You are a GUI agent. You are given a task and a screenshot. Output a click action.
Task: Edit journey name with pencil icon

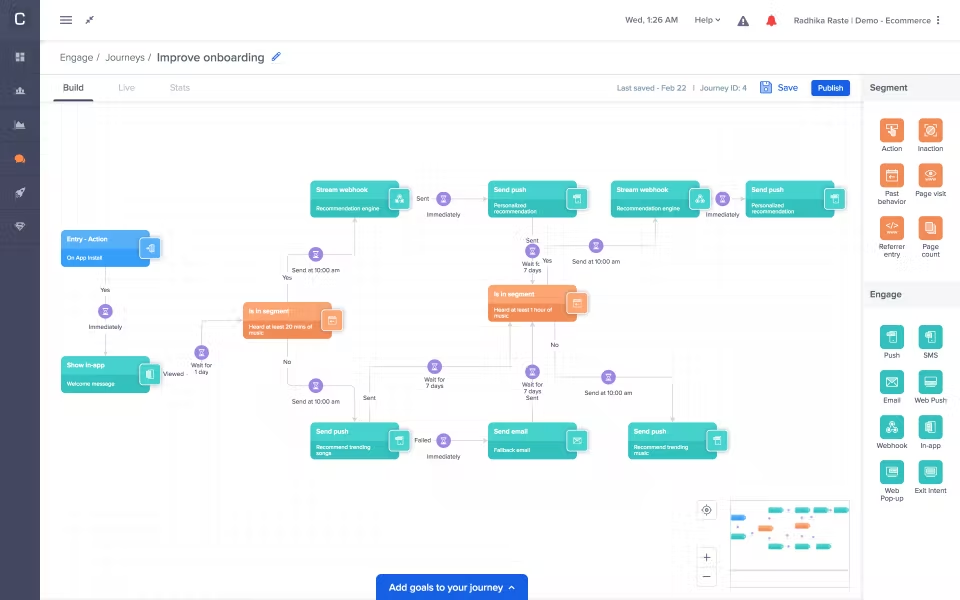pyautogui.click(x=276, y=56)
